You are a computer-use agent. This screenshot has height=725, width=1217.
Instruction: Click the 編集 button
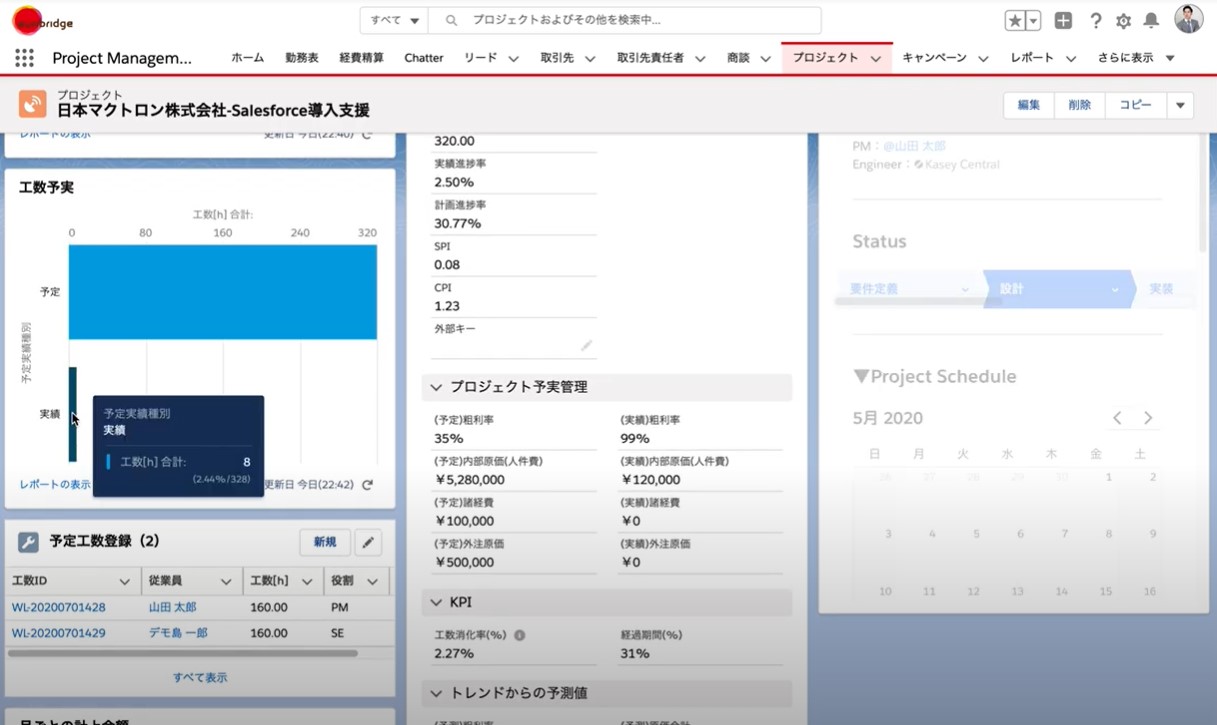click(x=1028, y=105)
